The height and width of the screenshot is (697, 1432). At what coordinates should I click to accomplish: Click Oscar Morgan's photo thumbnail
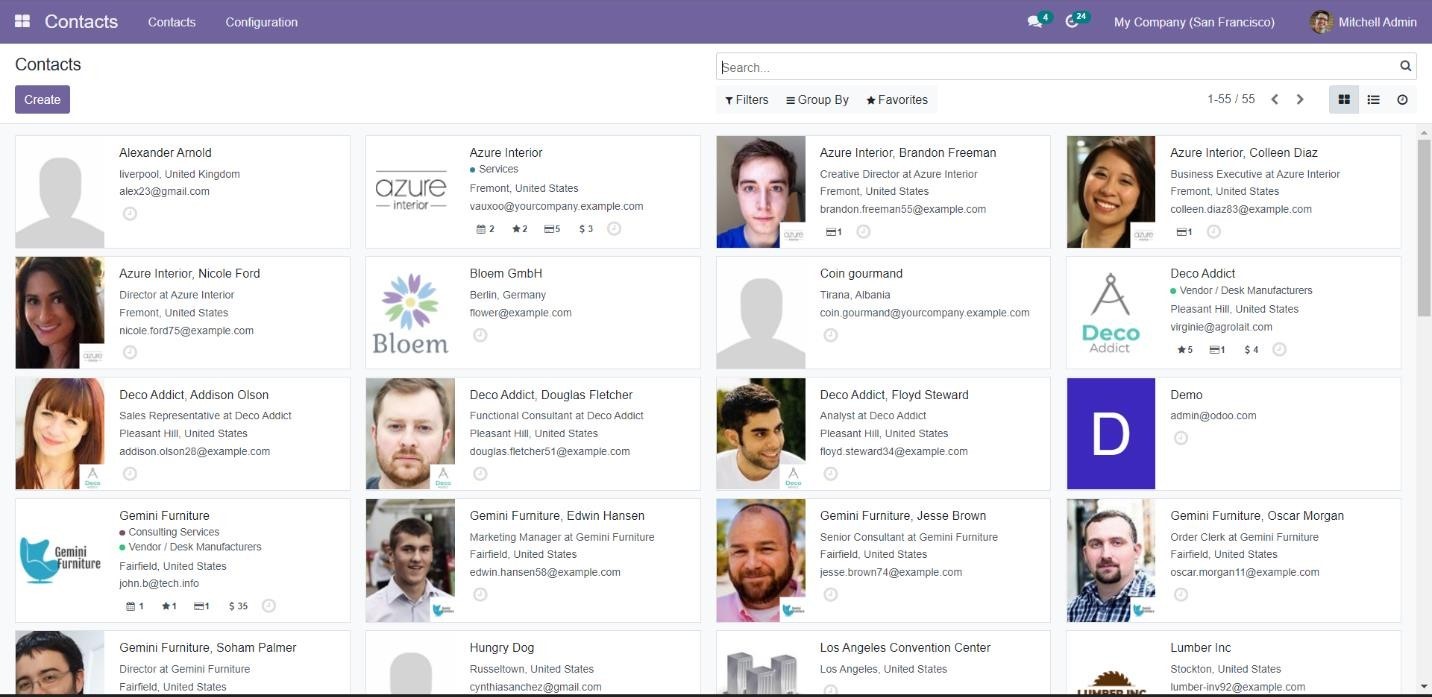point(1111,560)
